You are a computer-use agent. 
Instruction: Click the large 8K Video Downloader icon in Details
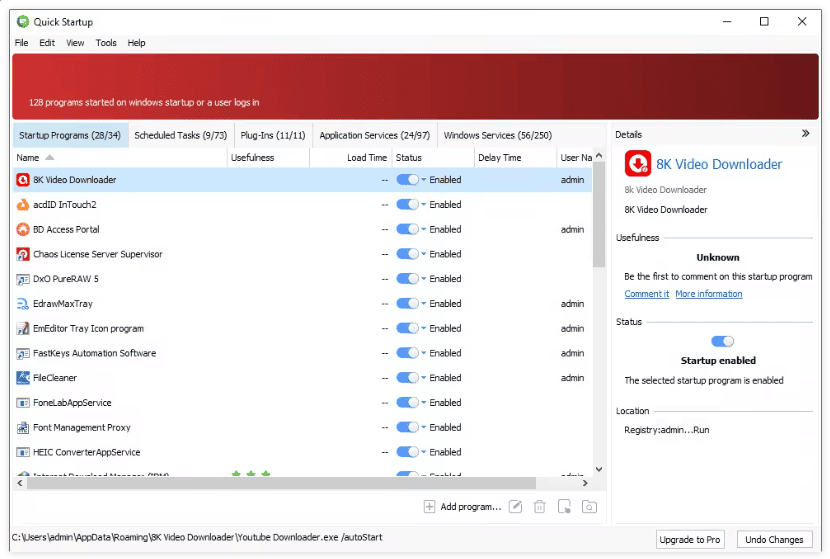(x=637, y=164)
